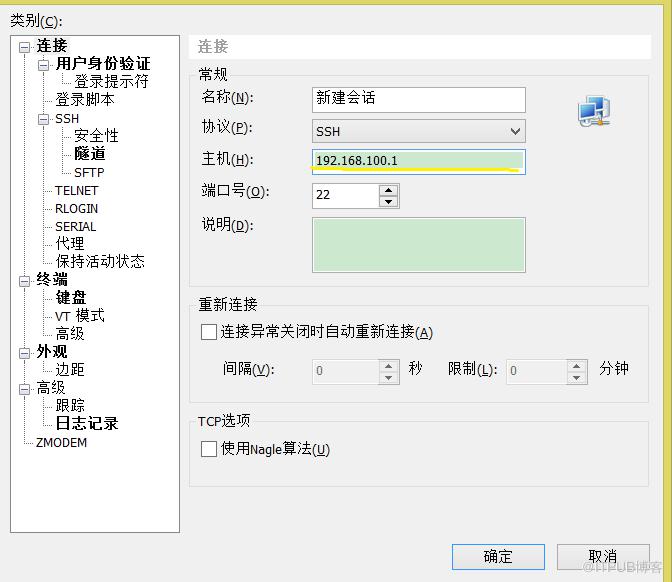The width and height of the screenshot is (672, 582).
Task: Click the 端口号 field showing 22
Action: (346, 196)
